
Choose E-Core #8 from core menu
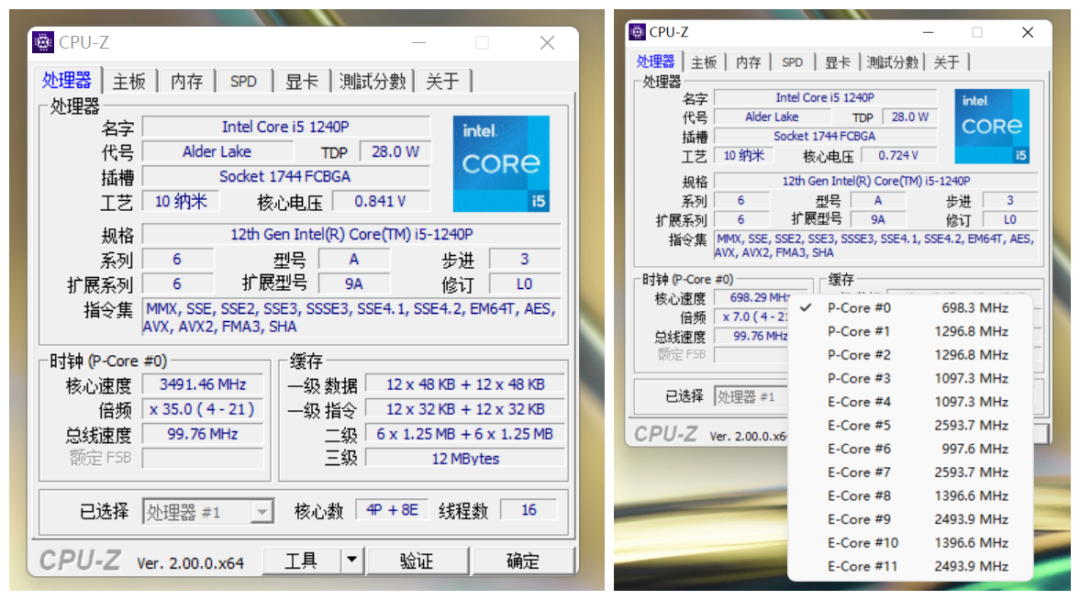(909, 495)
